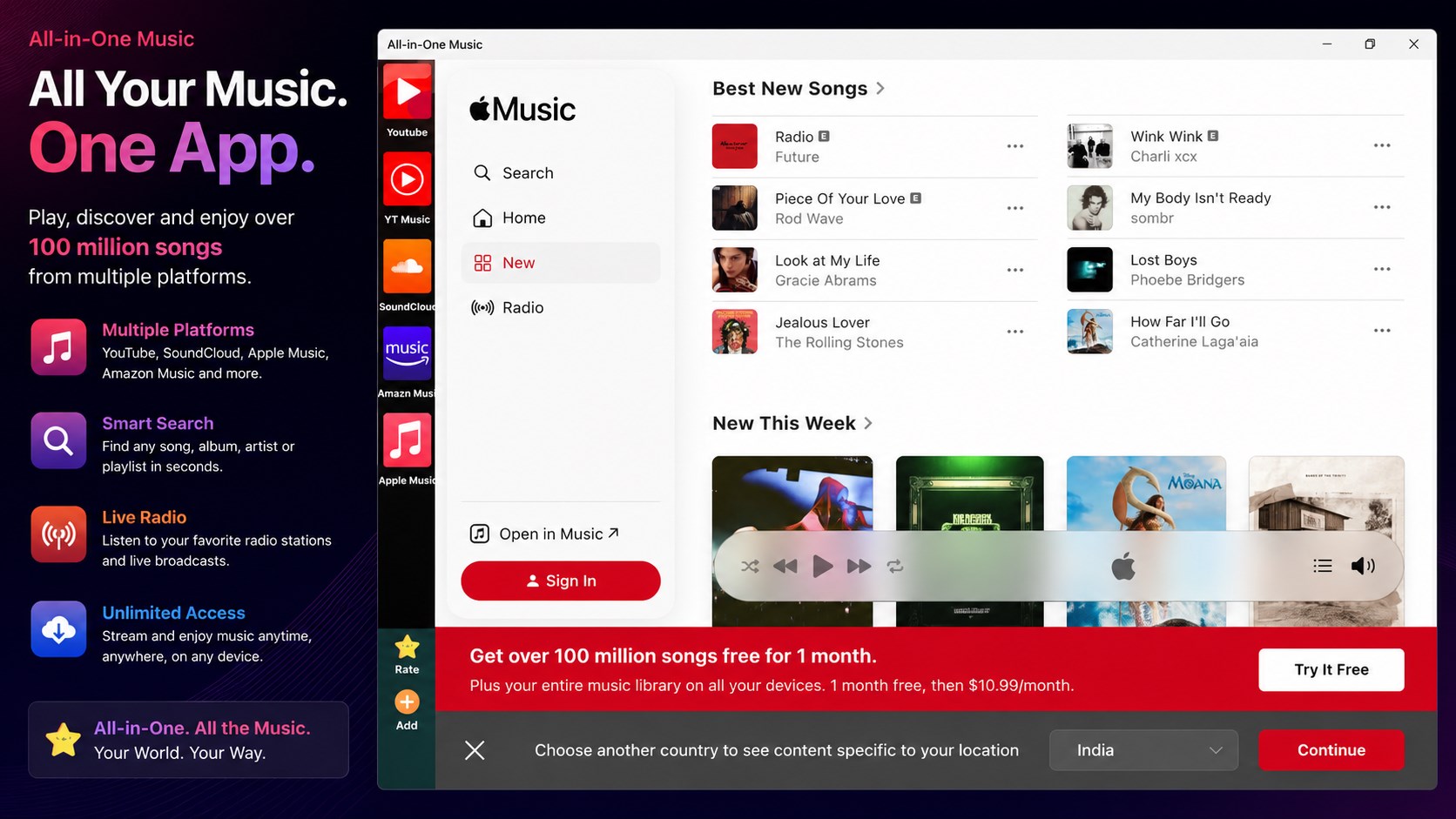
Task: Dismiss the country selection banner
Action: pos(475,750)
